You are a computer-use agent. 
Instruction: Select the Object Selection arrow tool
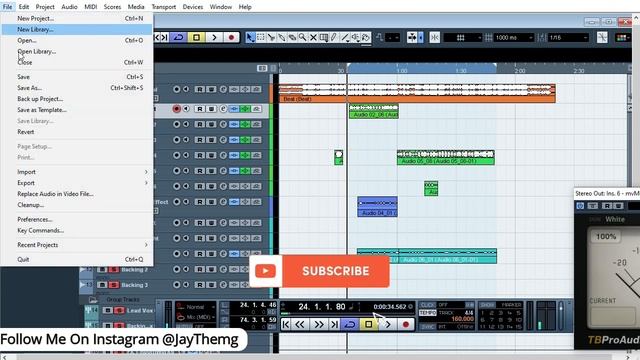250,38
